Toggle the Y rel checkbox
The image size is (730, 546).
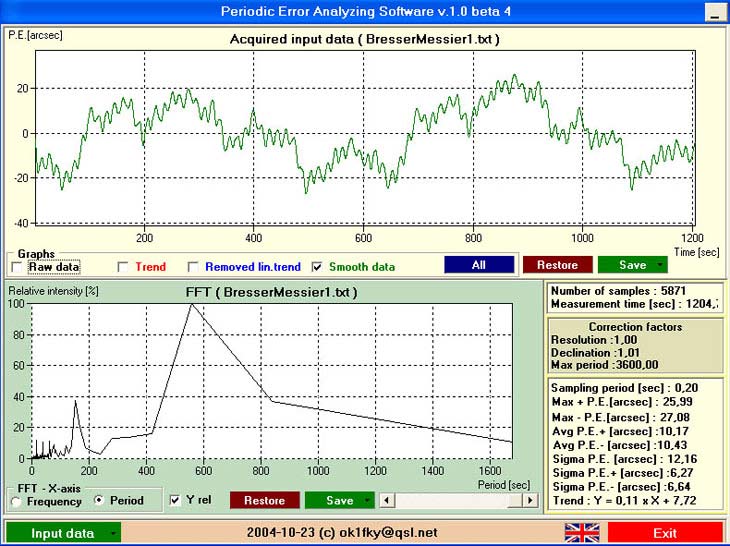coord(175,500)
